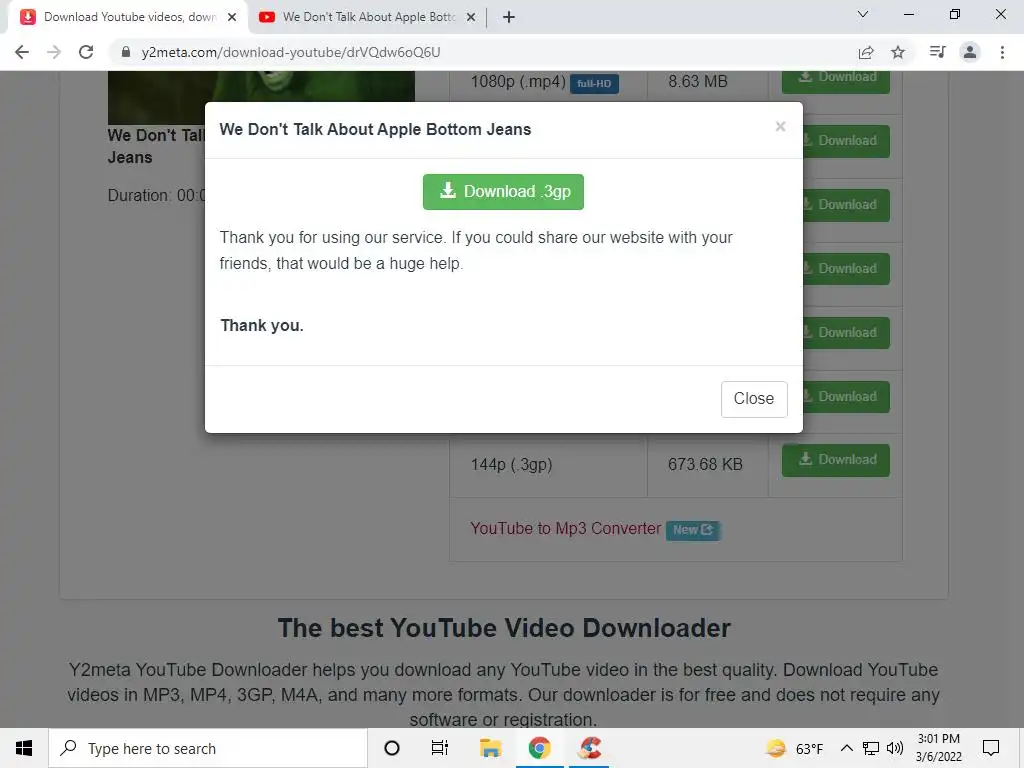
Task: Go back with browser back arrow
Action: [x=22, y=52]
